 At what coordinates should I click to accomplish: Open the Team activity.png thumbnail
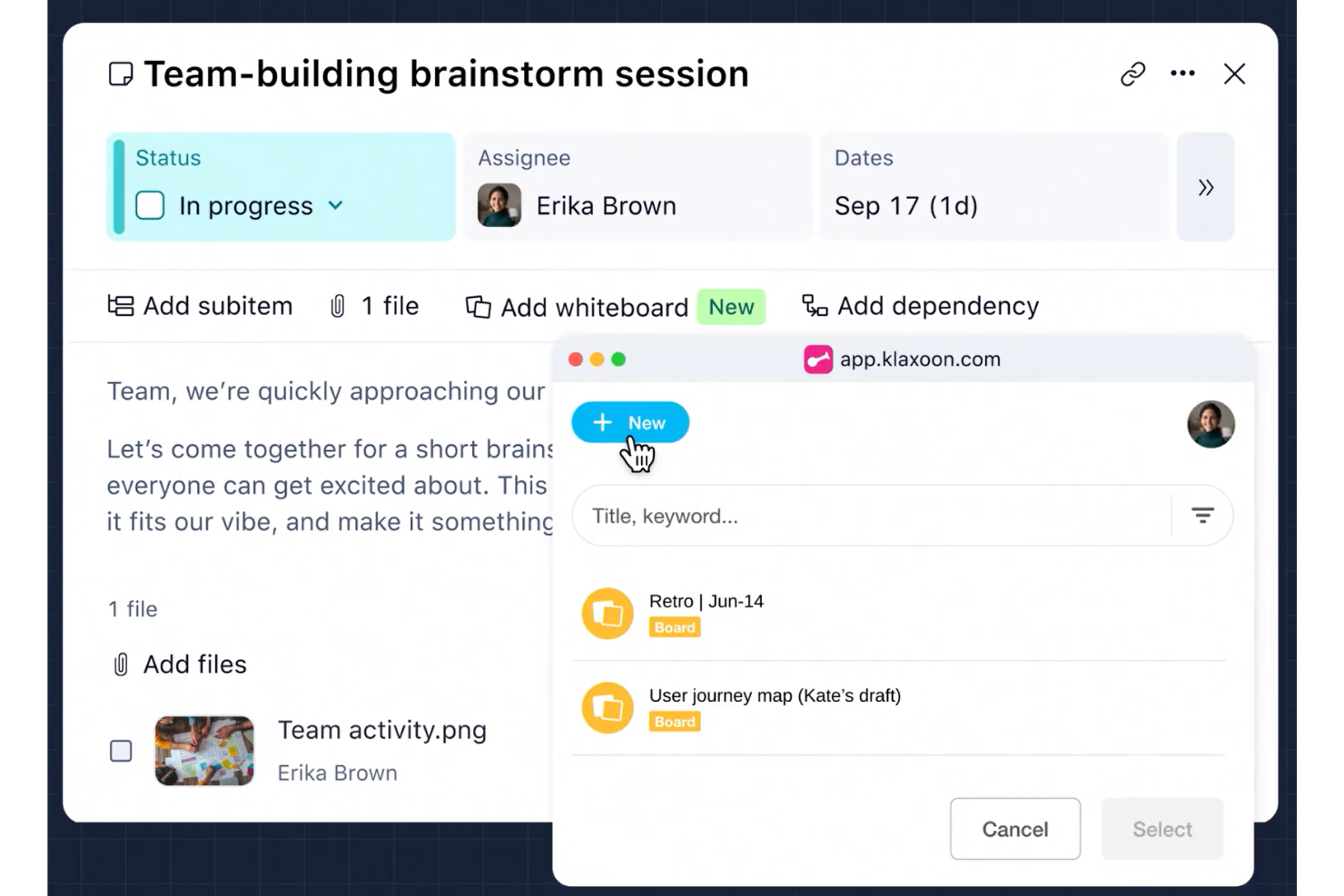coord(204,751)
